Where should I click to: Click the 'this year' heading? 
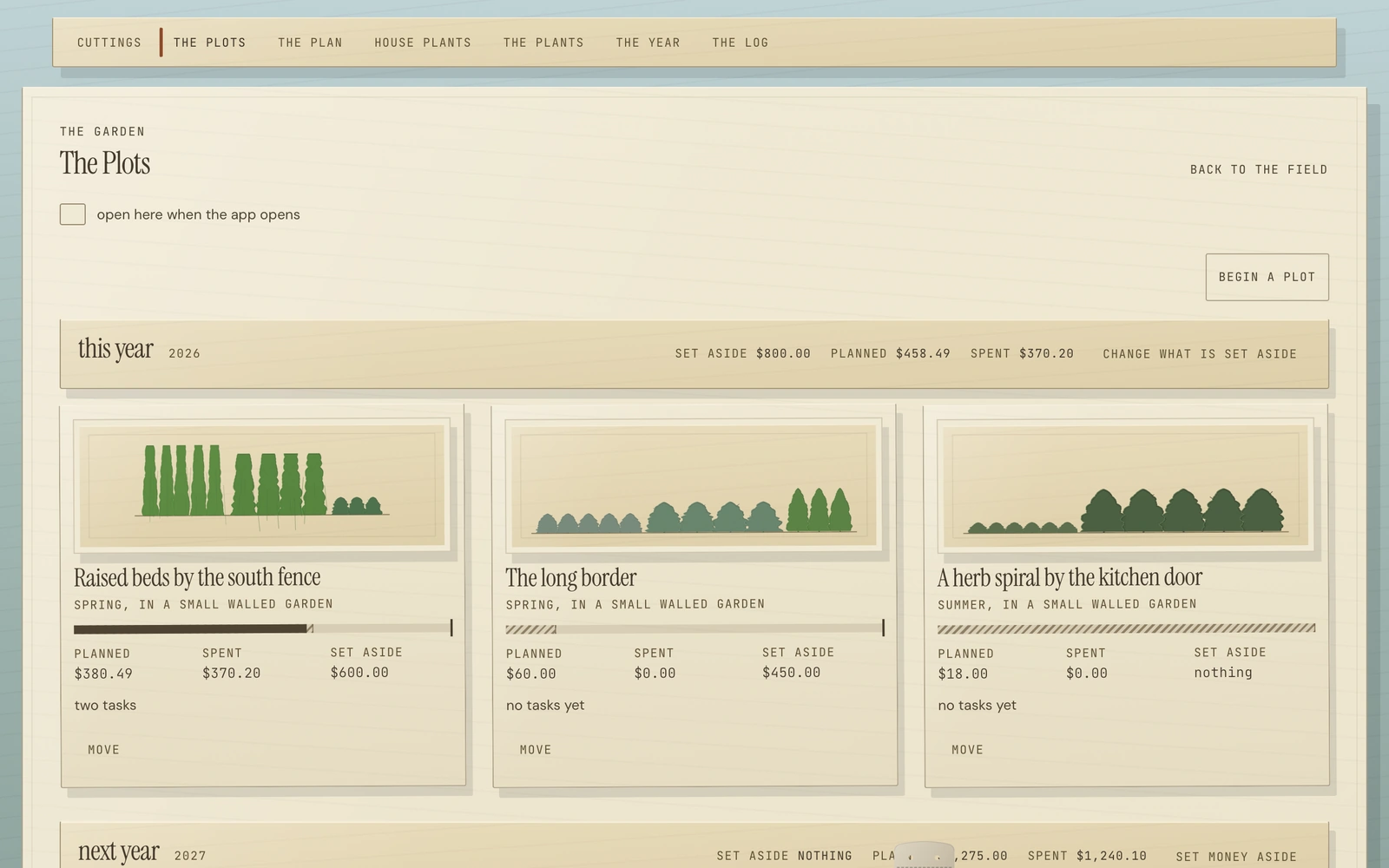tap(115, 349)
